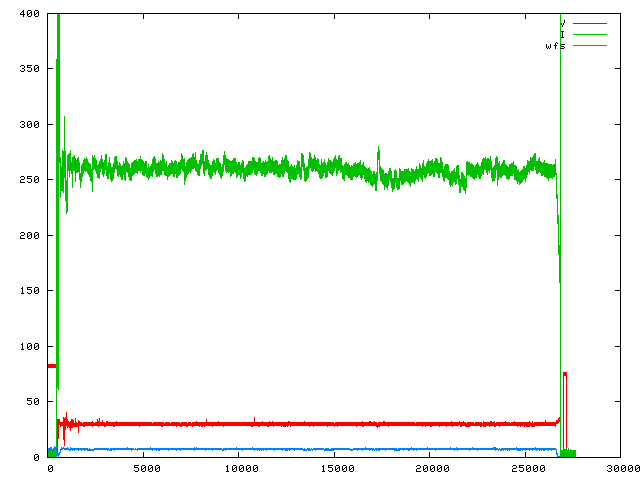Click the short red segment at 80 by the y-axis
This screenshot has width=640, height=480.
pyautogui.click(x=52, y=366)
